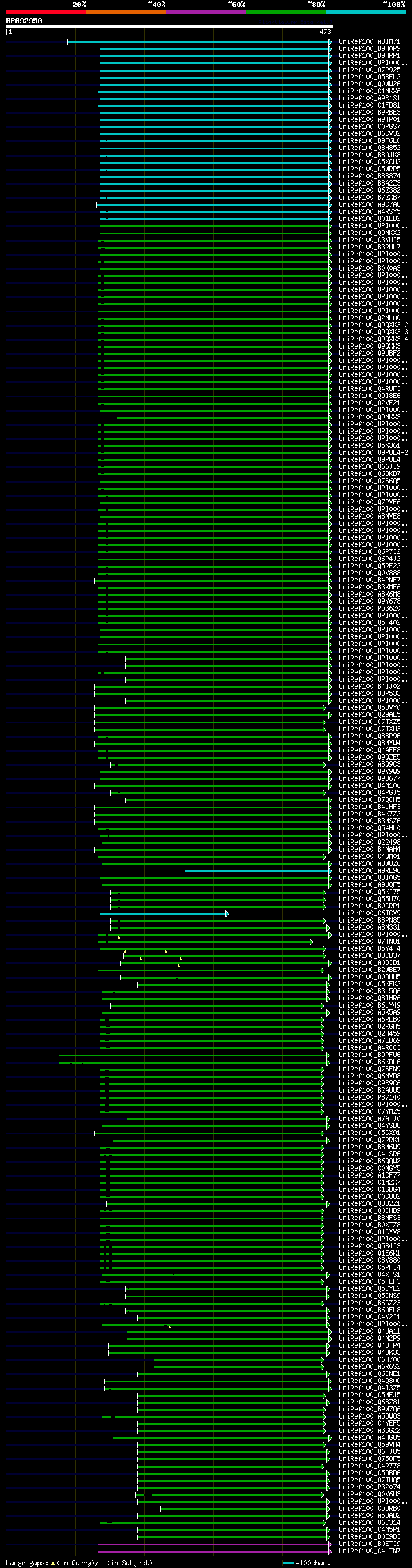Image resolution: width=412 pixels, height=1568 pixels.
Task: Select hit label UniRef100_Q4XTS1
Action: point(370,1274)
